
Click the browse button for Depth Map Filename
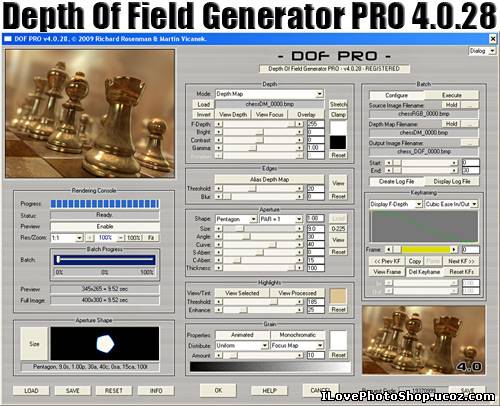tap(470, 124)
